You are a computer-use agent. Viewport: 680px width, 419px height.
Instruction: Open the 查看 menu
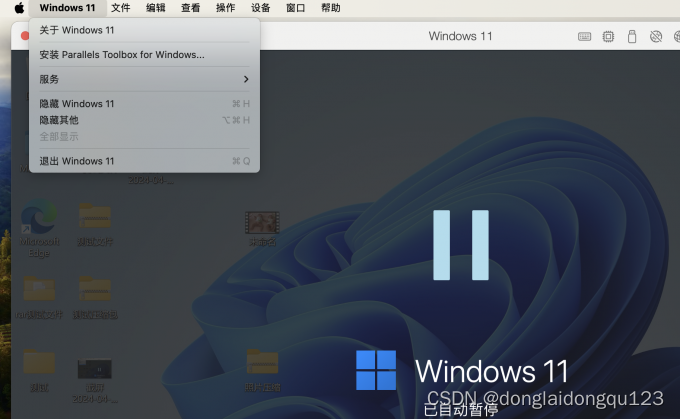click(x=190, y=8)
